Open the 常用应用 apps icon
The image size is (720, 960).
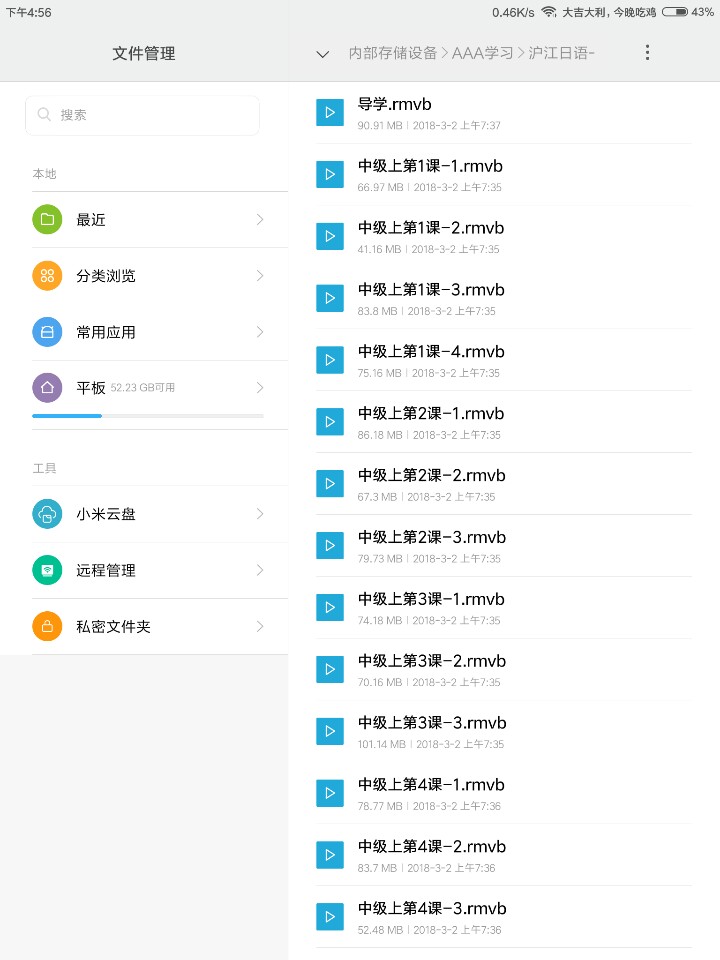[47, 332]
